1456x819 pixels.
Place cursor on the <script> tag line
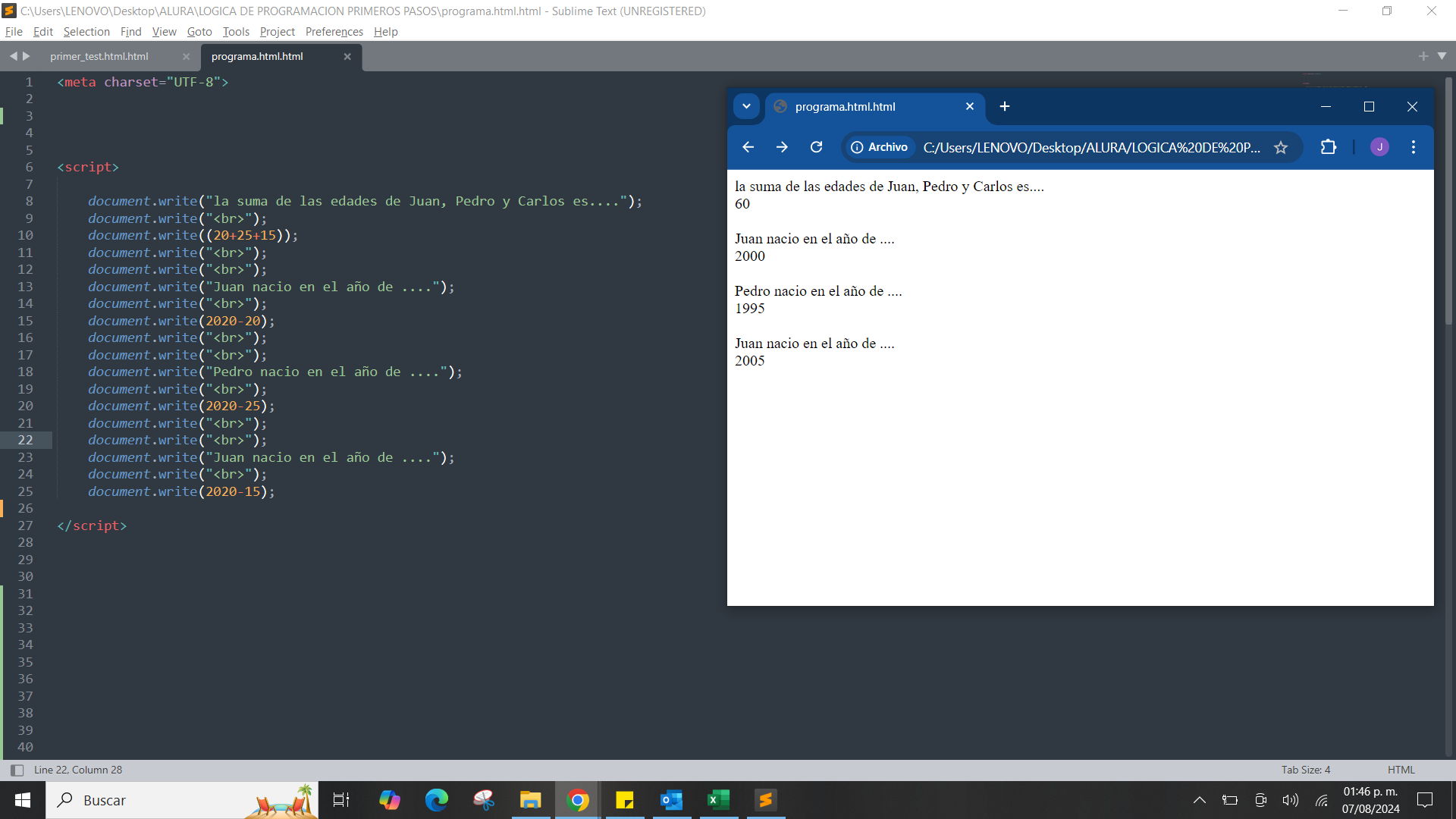click(x=88, y=167)
